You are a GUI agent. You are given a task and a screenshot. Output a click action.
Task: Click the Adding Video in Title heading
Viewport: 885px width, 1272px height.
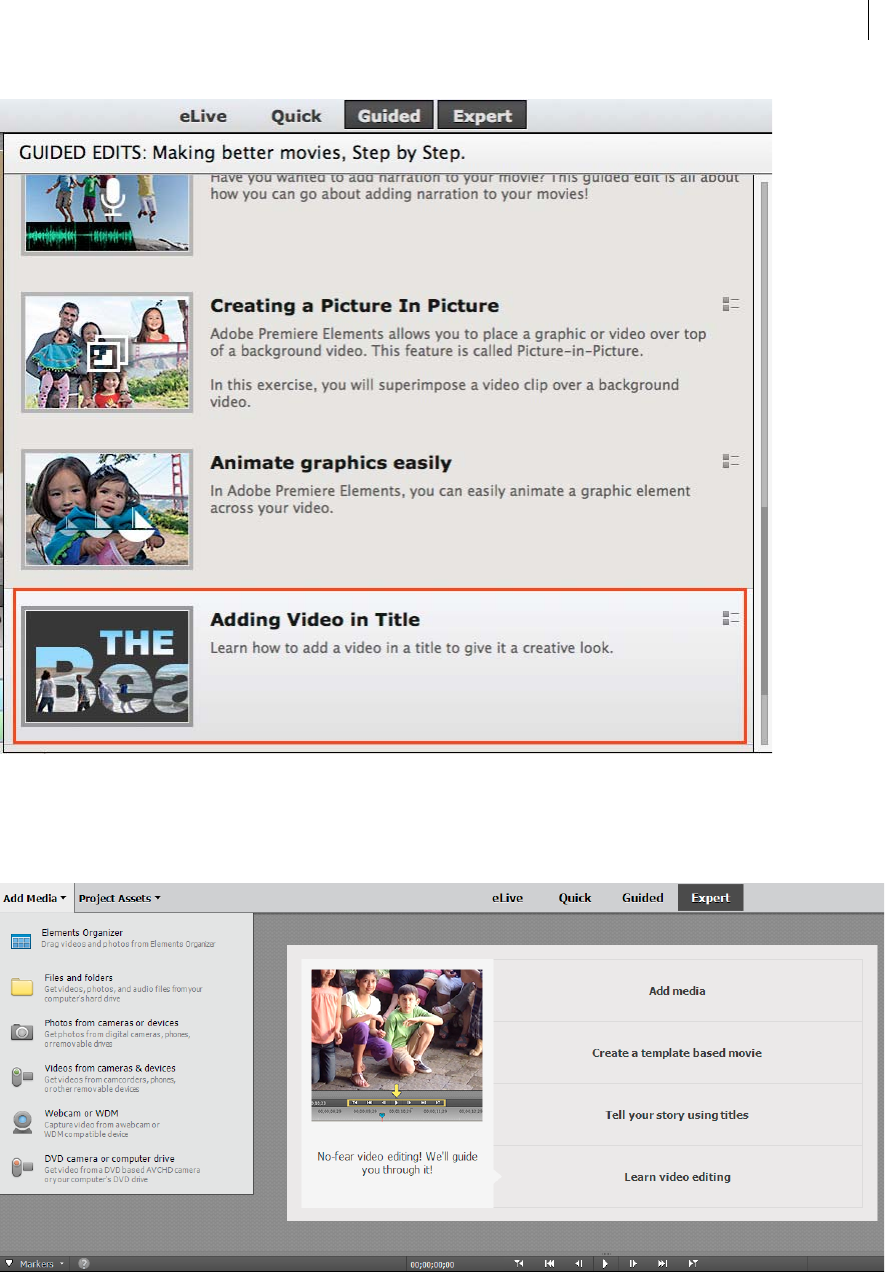(x=314, y=620)
